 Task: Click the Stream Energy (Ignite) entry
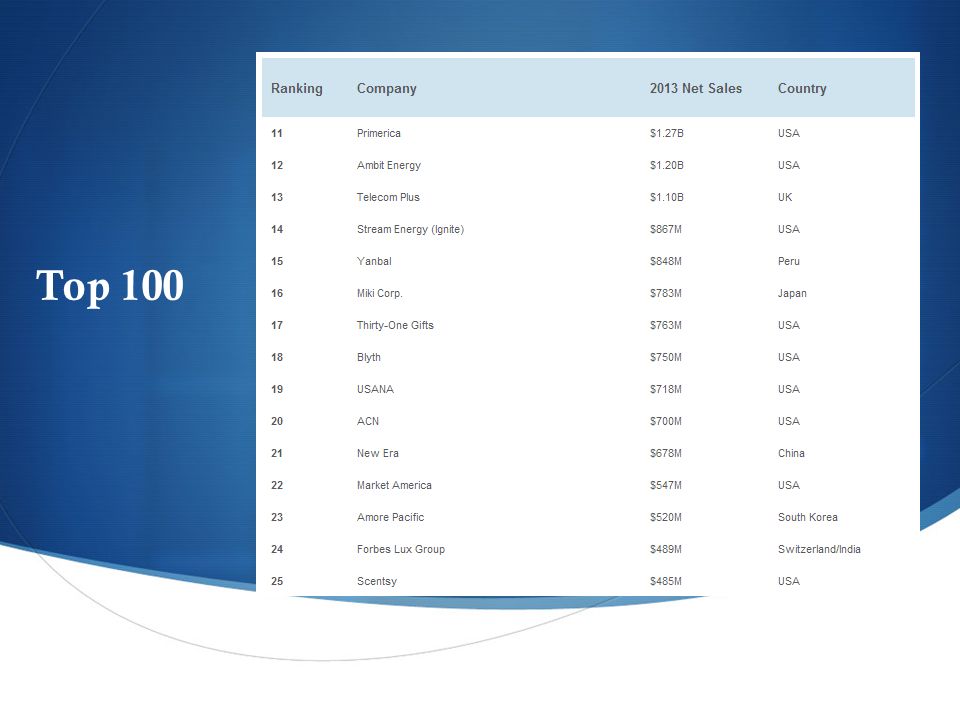pyautogui.click(x=410, y=230)
